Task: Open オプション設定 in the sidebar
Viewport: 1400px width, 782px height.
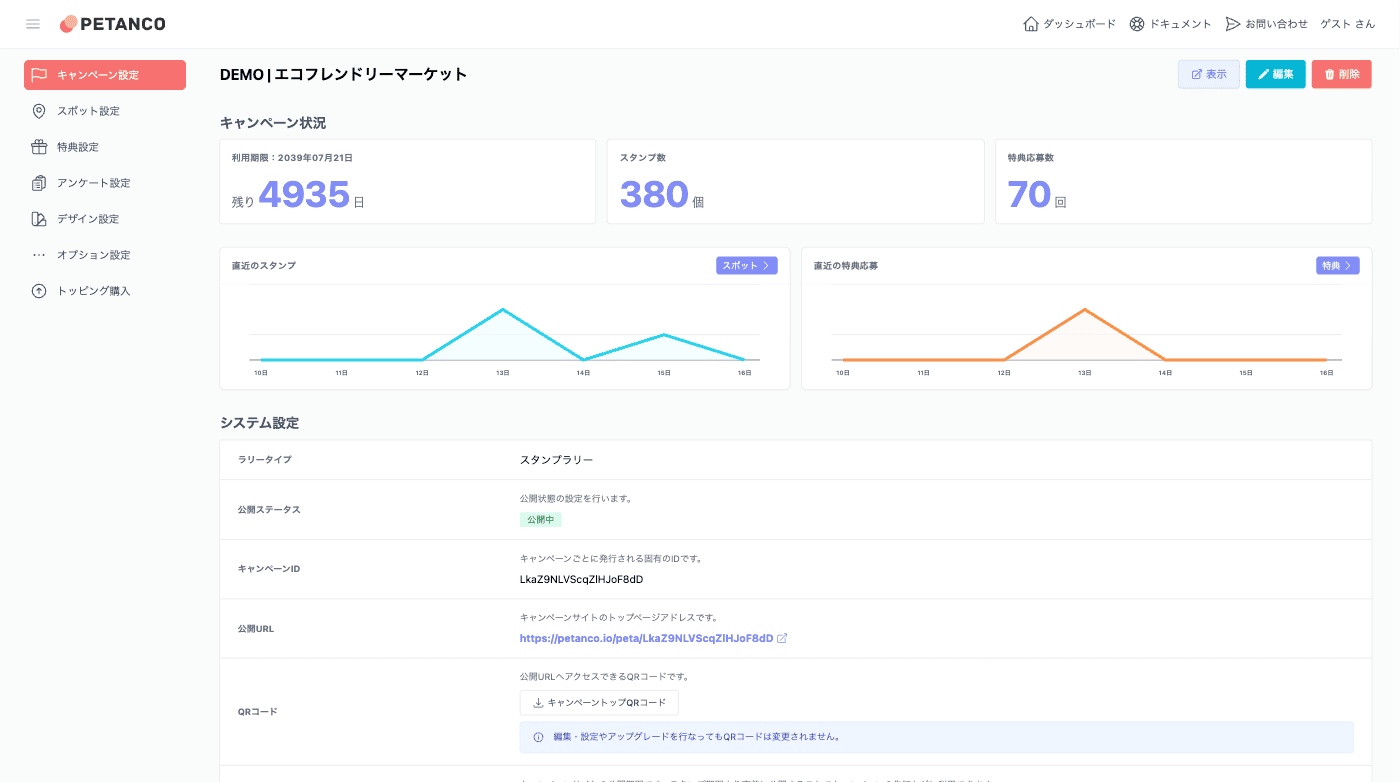Action: tap(93, 255)
